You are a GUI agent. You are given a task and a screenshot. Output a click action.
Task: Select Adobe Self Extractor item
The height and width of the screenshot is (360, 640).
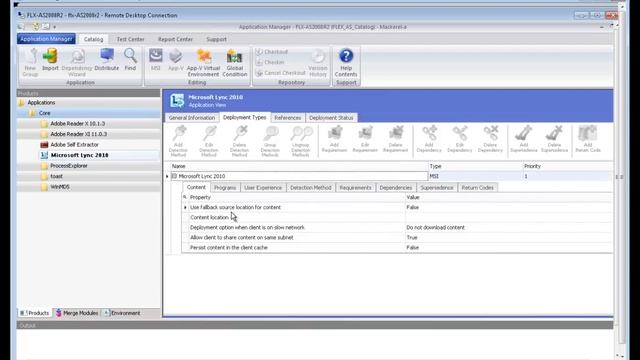click(x=74, y=145)
